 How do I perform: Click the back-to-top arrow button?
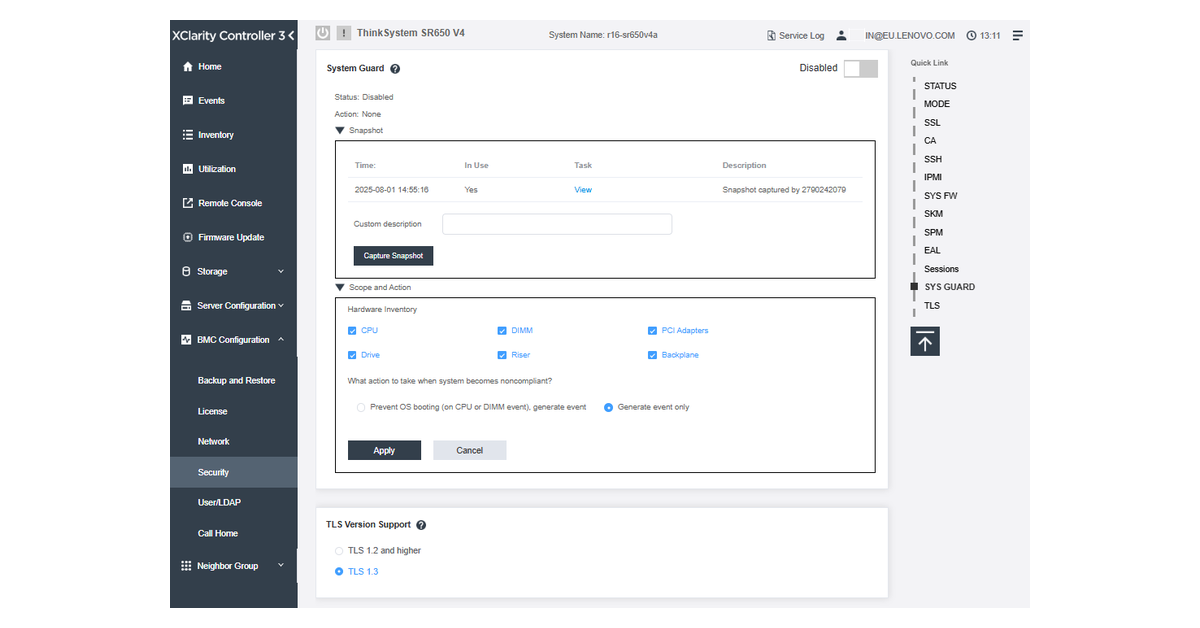pyautogui.click(x=925, y=341)
